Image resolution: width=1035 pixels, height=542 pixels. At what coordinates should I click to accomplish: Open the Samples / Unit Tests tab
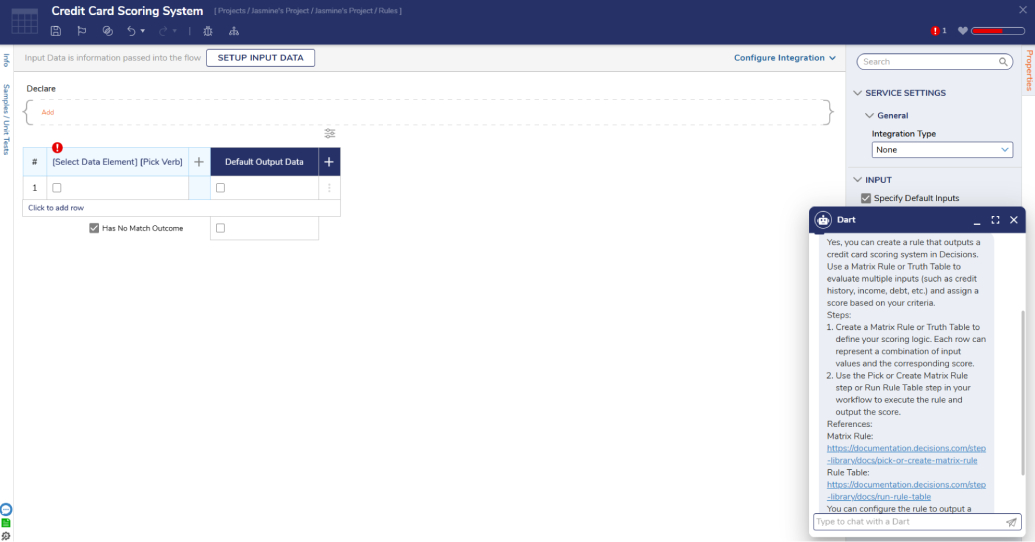coord(6,119)
